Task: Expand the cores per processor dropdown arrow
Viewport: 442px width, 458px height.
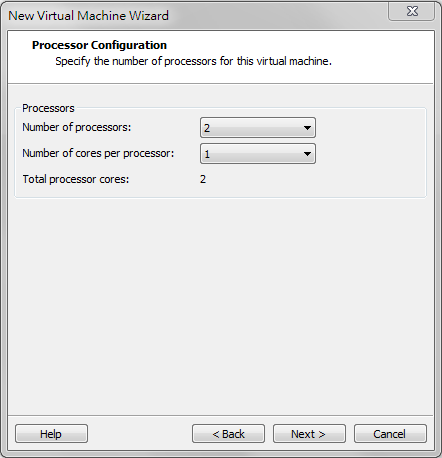Action: click(x=307, y=154)
